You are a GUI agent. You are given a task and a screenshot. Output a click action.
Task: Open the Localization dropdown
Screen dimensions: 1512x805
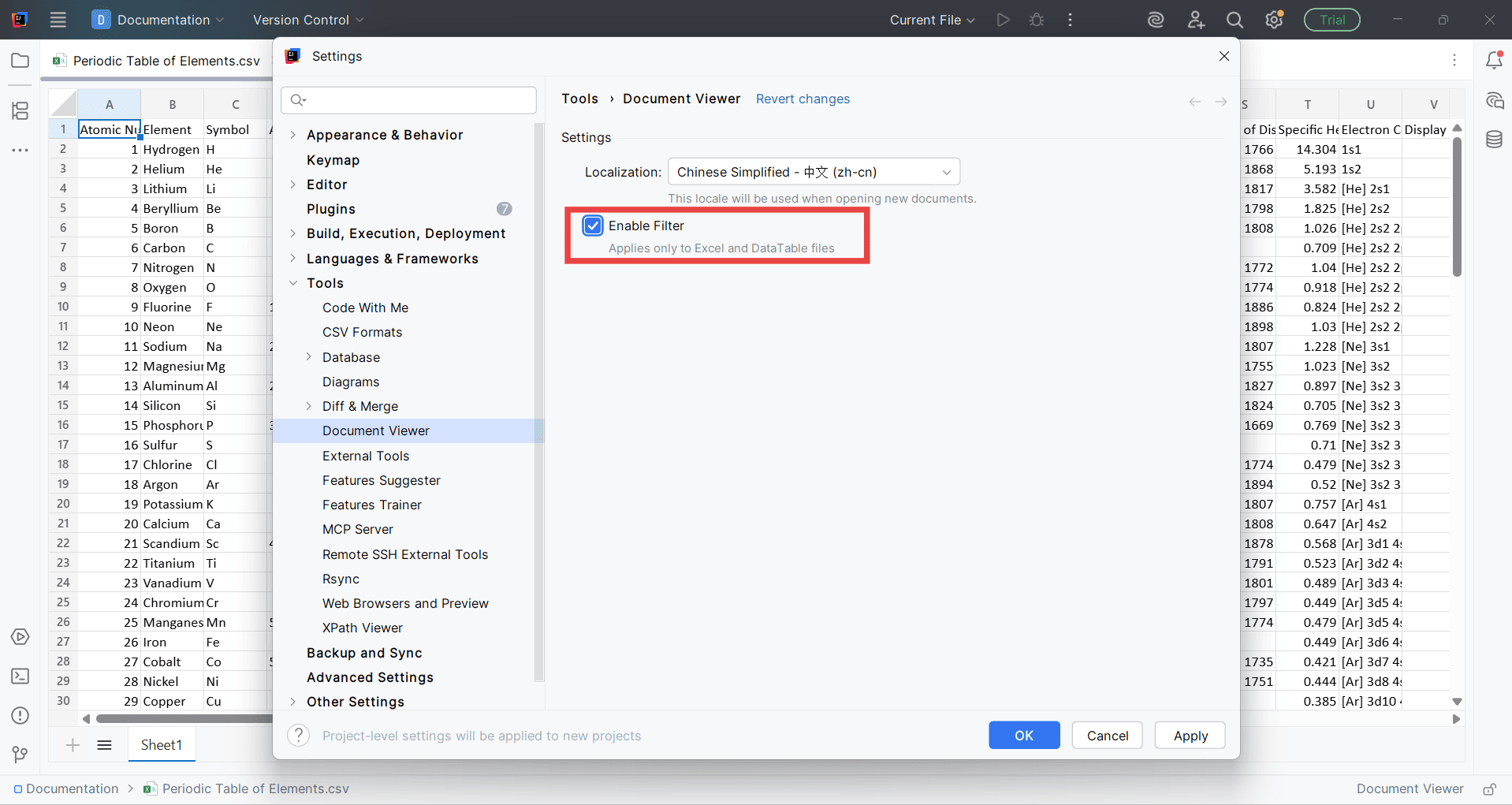pos(814,172)
